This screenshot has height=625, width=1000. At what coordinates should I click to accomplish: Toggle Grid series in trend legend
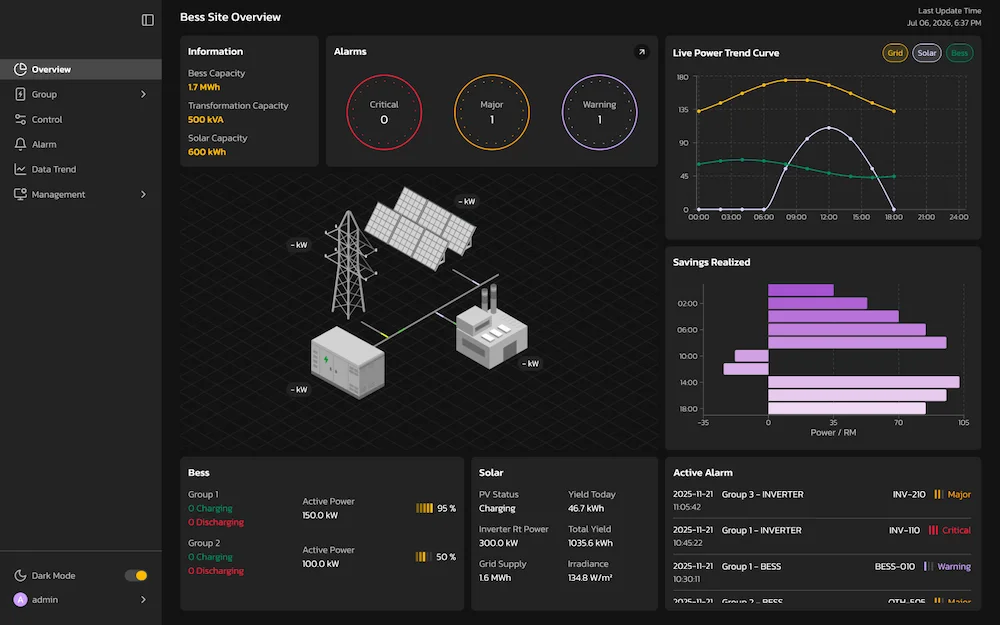[895, 53]
